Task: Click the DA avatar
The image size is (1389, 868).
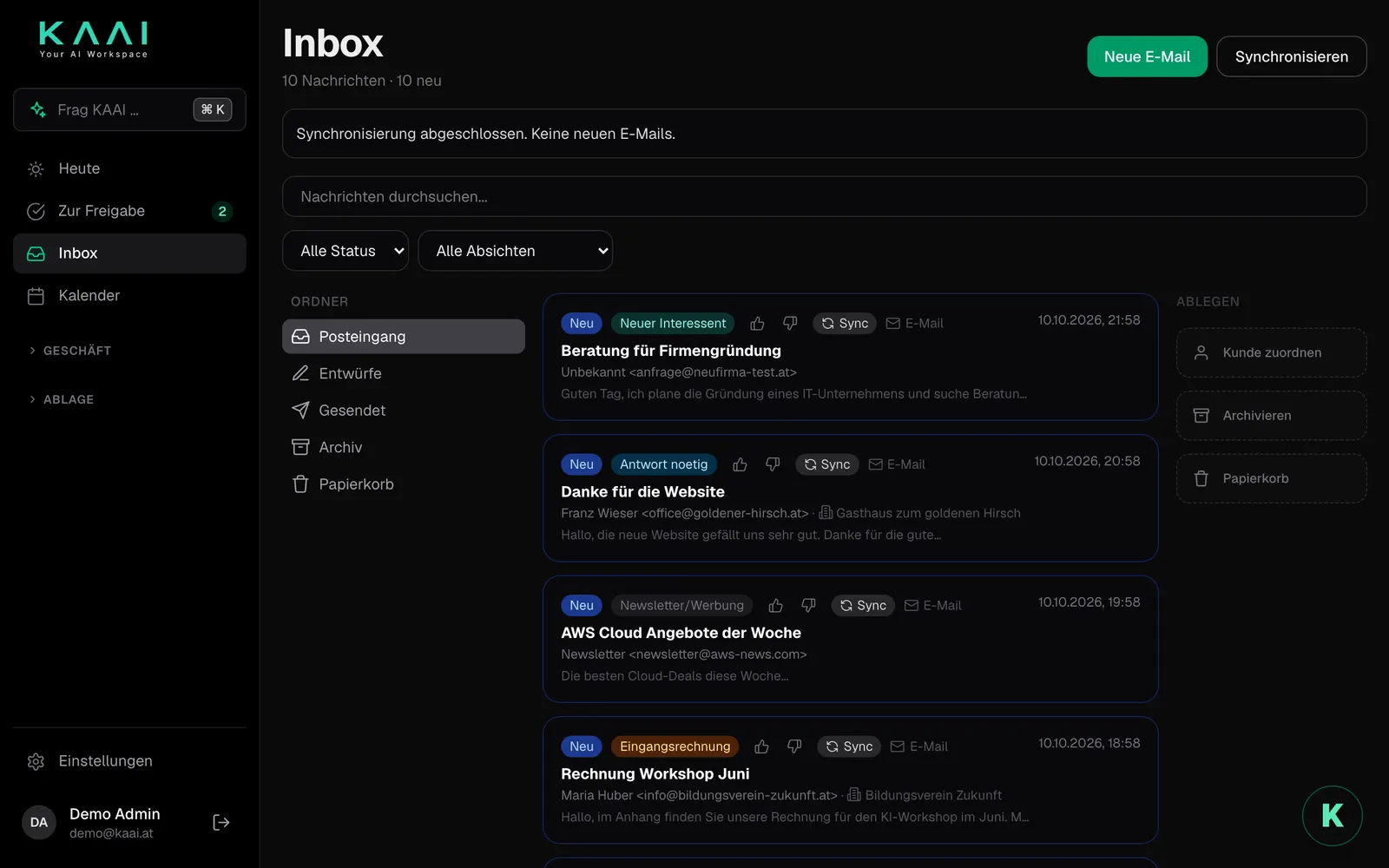Action: (x=39, y=822)
